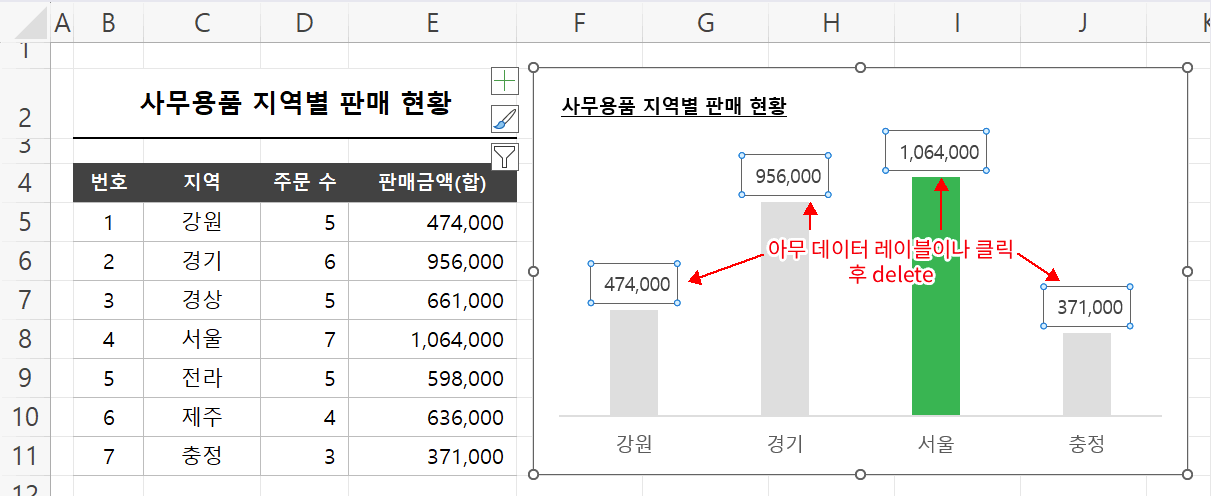
Task: Click the gray 경기 bar
Action: point(785,308)
